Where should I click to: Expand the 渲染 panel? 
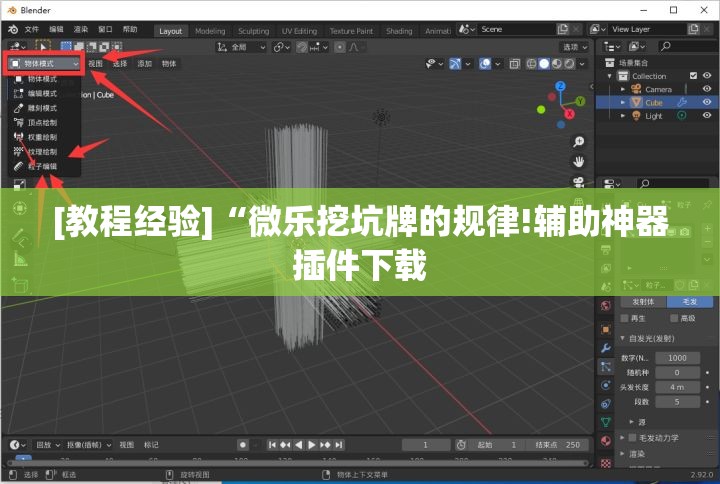pyautogui.click(x=623, y=454)
